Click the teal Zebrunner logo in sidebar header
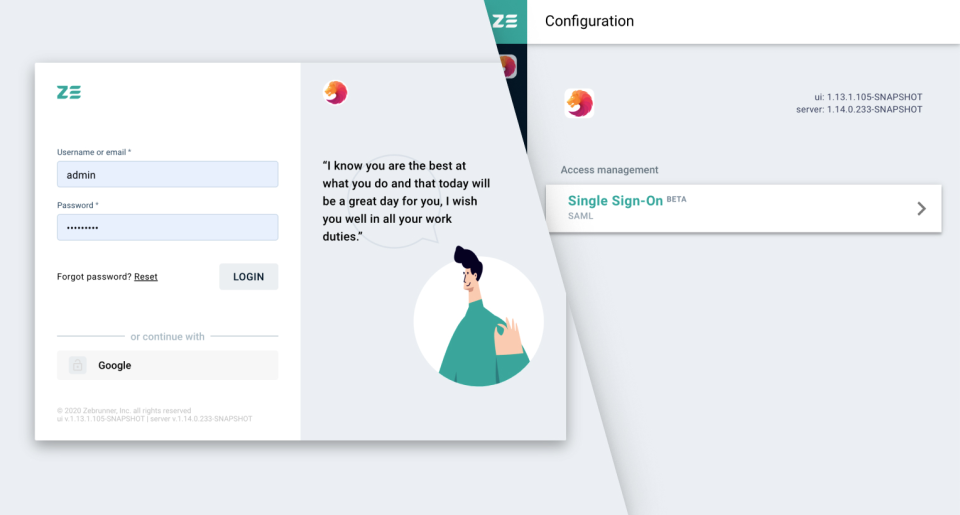 pyautogui.click(x=505, y=21)
